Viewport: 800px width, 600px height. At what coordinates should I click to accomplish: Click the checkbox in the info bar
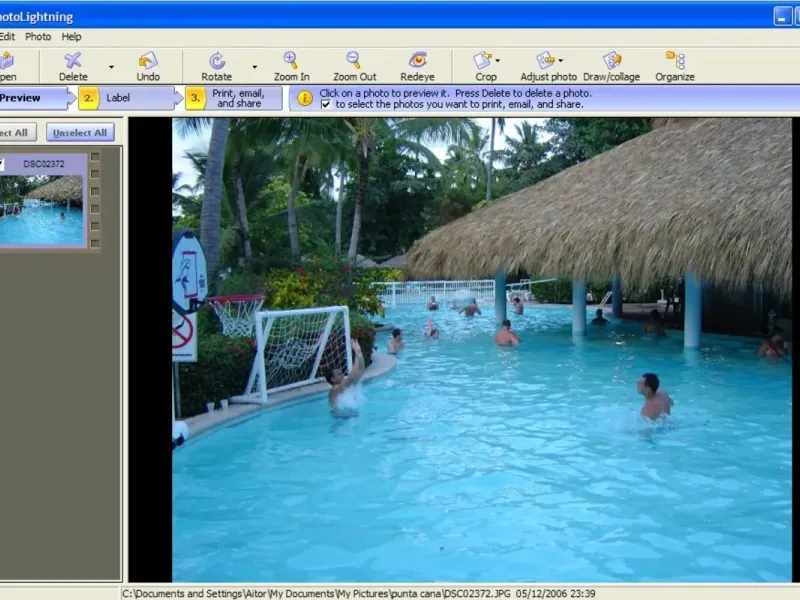[326, 104]
